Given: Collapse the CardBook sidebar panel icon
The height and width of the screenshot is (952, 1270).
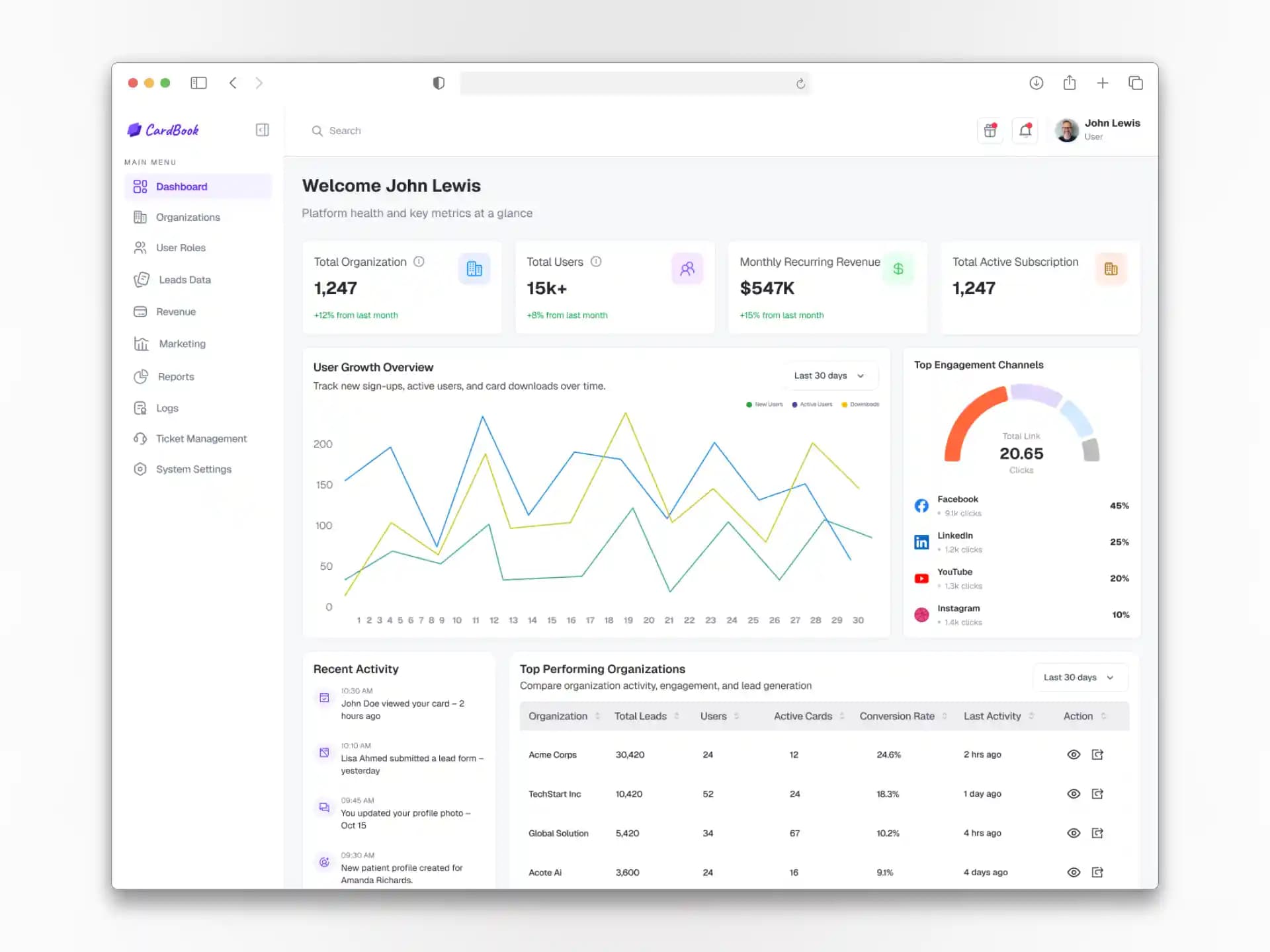Looking at the screenshot, I should pos(262,130).
